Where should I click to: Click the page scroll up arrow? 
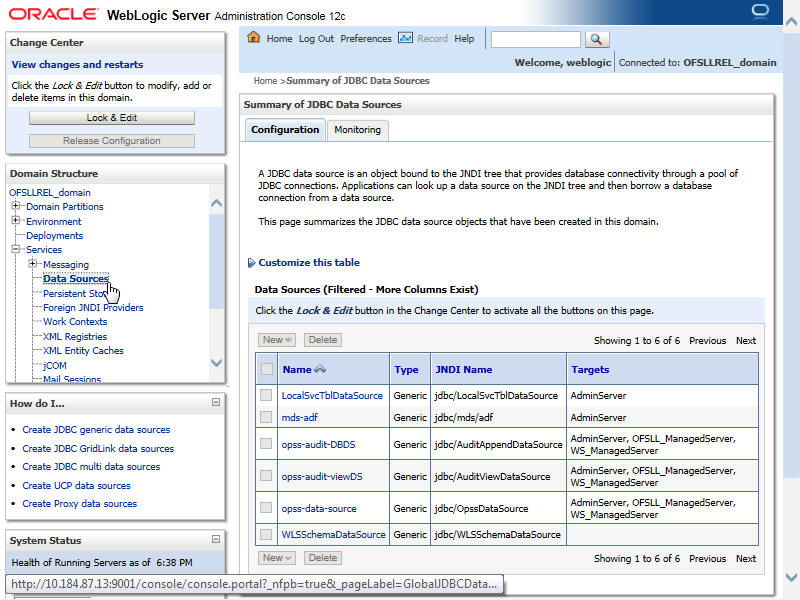coord(791,22)
